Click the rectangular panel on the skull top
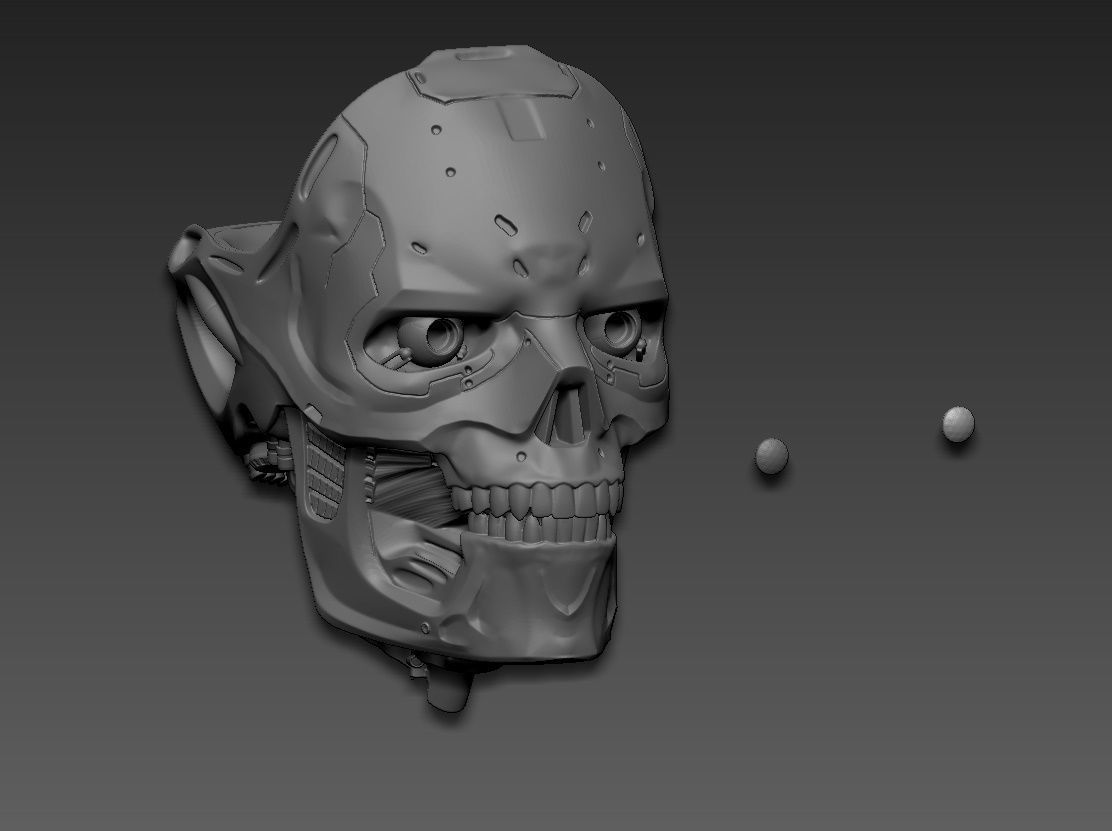Screen dimensions: 1112x831 pos(525,117)
